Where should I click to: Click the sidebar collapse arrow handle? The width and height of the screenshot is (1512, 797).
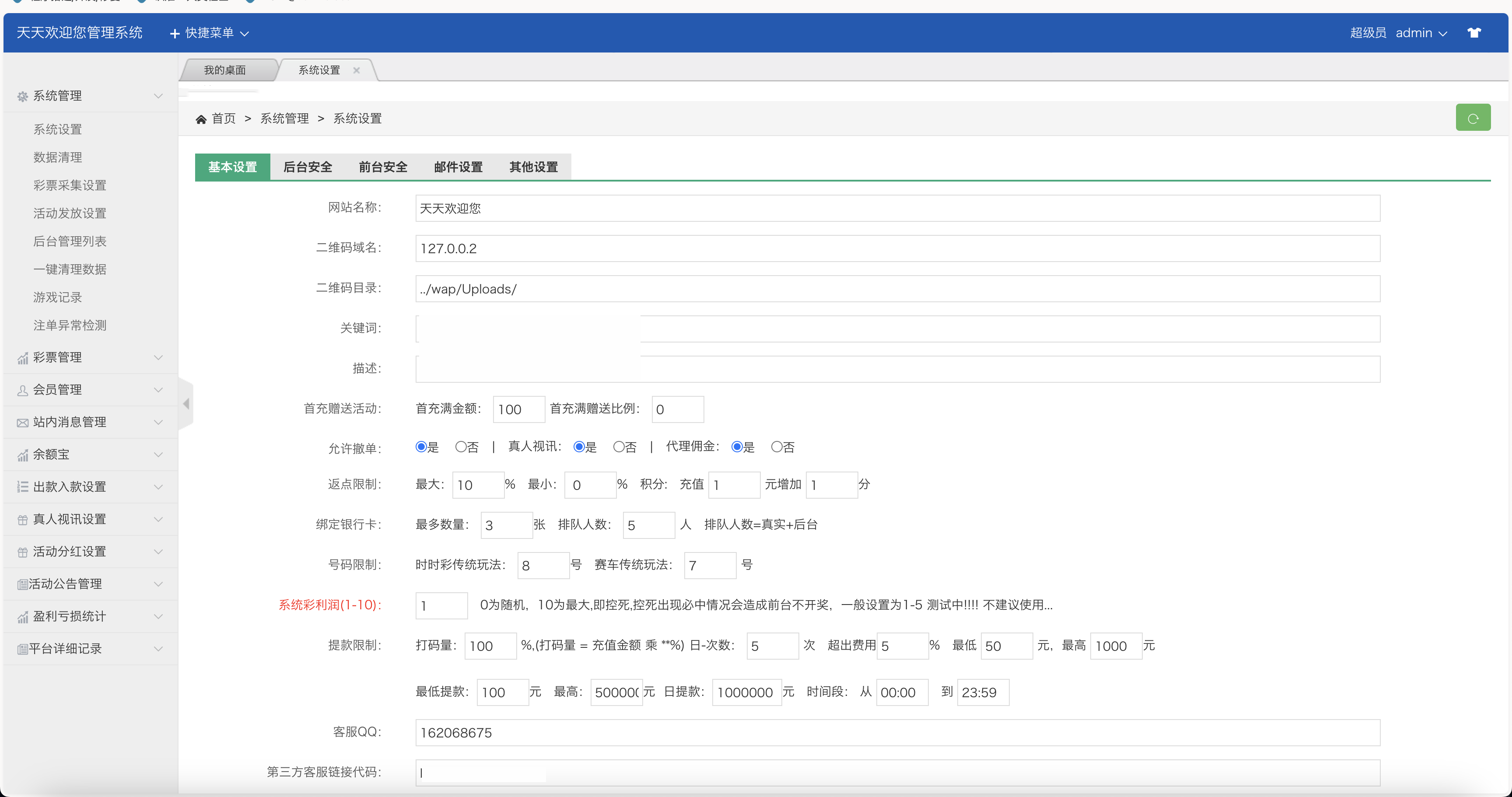[x=186, y=404]
